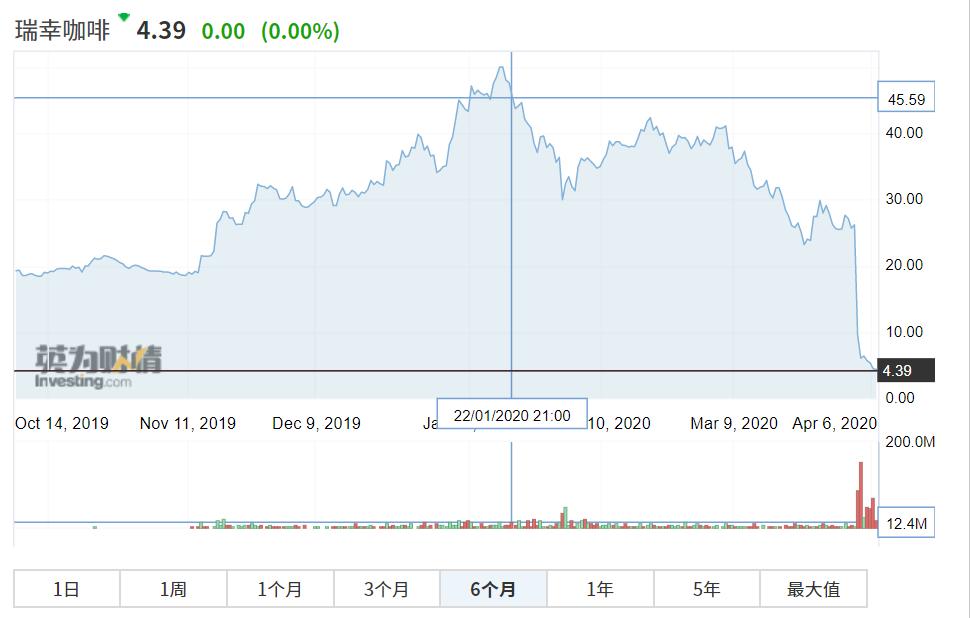This screenshot has width=970, height=618.
Task: Click the green triangle beside 瑞幸咖啡
Action: pos(123,17)
